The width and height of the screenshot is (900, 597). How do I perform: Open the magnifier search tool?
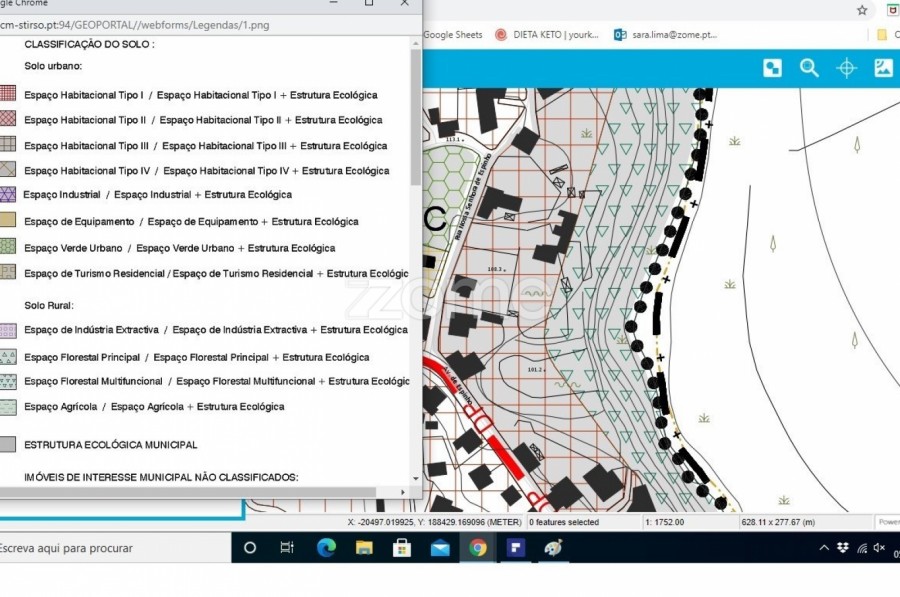809,68
